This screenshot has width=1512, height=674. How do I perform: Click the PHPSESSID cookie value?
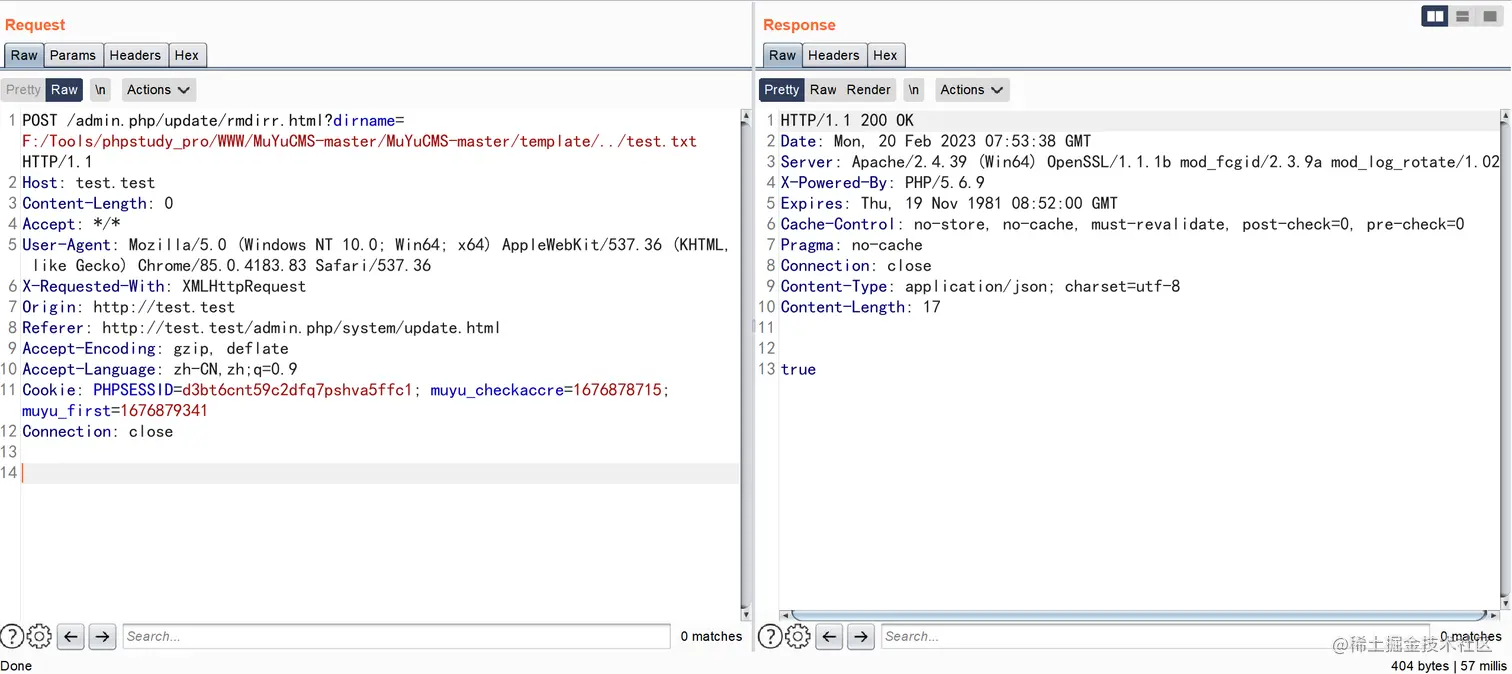pos(297,390)
